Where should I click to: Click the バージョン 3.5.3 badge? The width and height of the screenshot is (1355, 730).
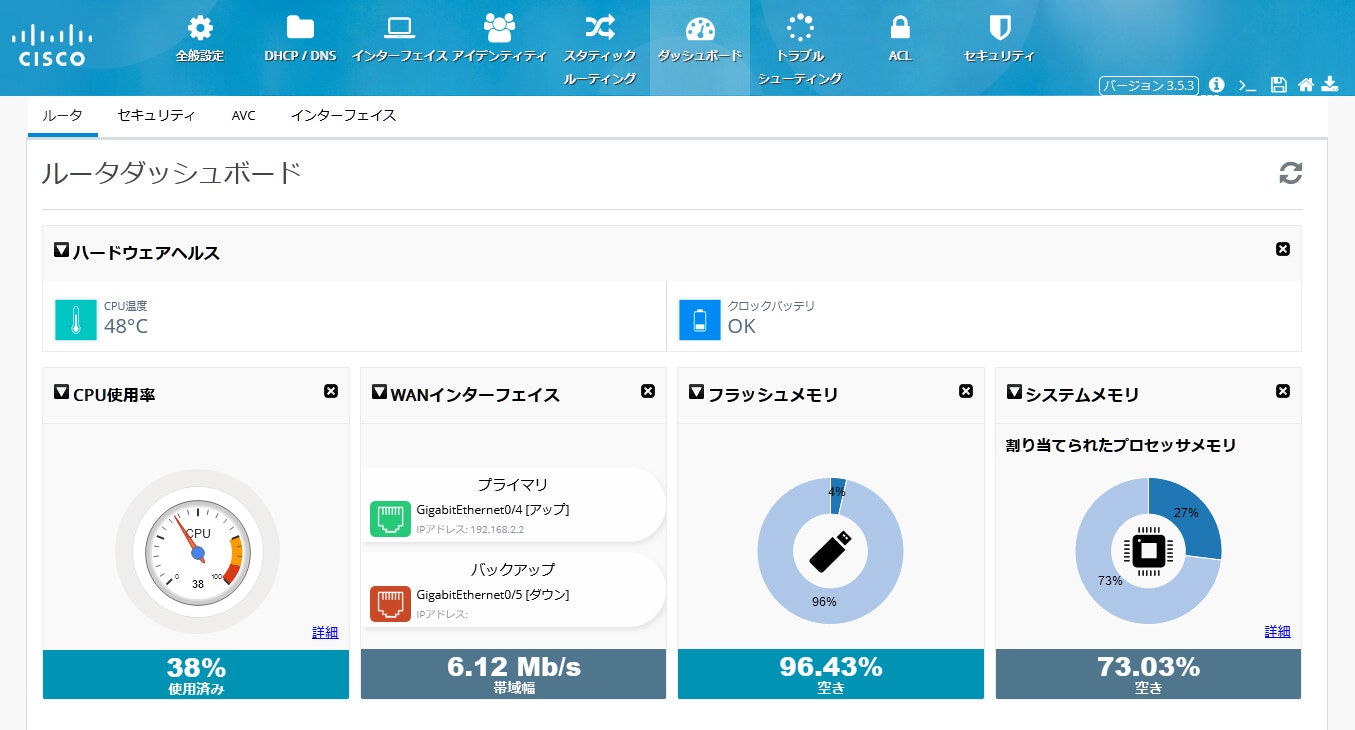(x=1149, y=85)
